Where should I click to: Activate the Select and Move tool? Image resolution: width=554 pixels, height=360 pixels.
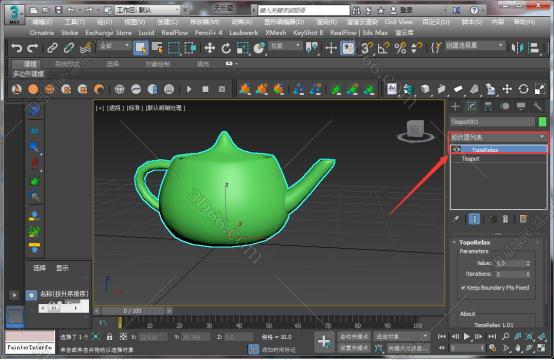tap(210, 48)
